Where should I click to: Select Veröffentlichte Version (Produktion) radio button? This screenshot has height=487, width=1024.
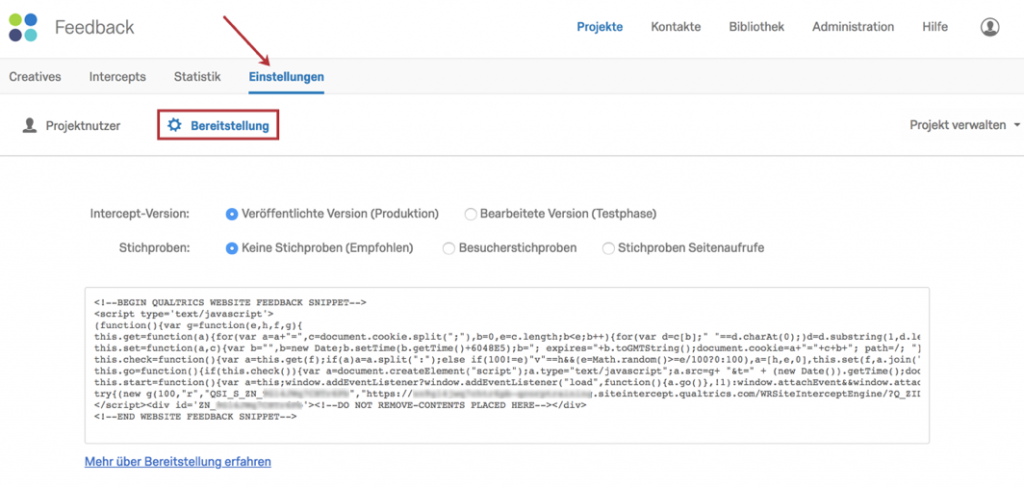coord(231,213)
